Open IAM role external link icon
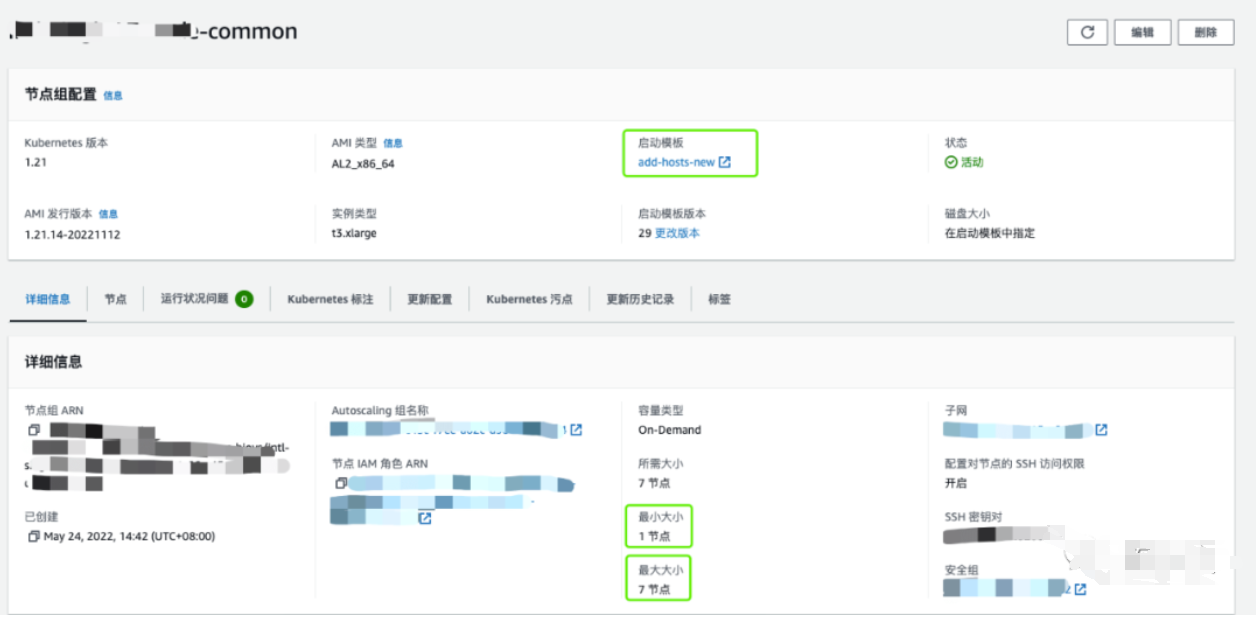This screenshot has height=618, width=1256. click(425, 518)
